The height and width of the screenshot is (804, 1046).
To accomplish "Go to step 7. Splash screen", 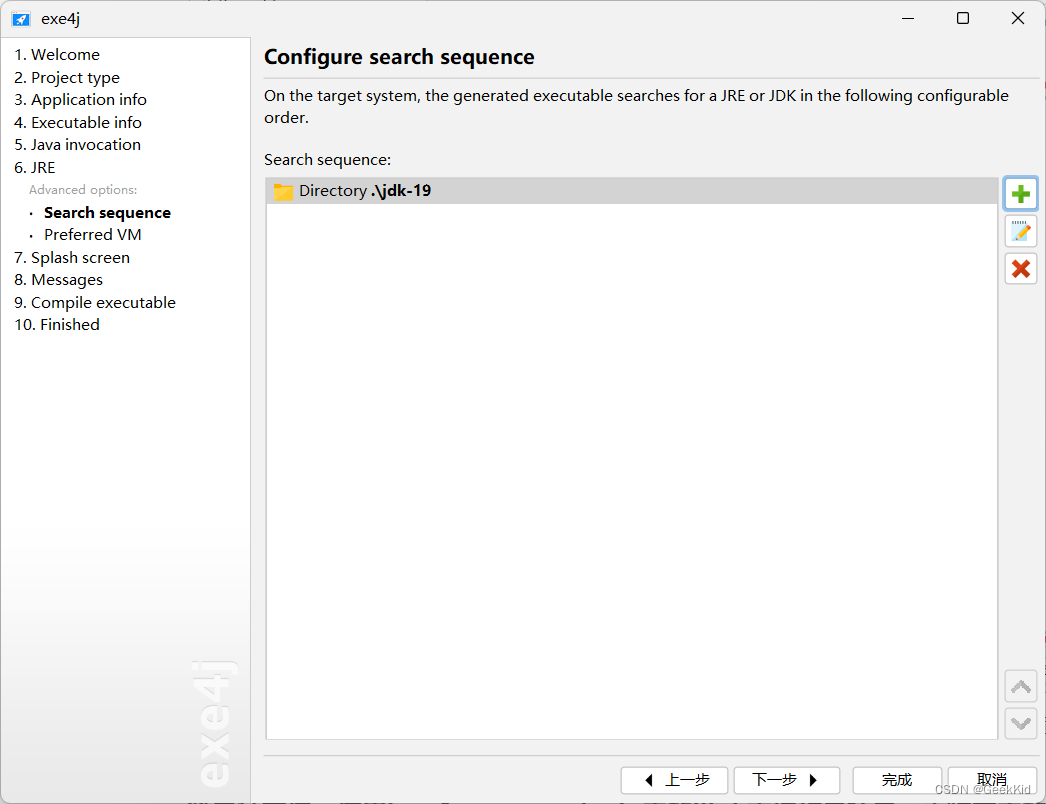I will point(72,258).
